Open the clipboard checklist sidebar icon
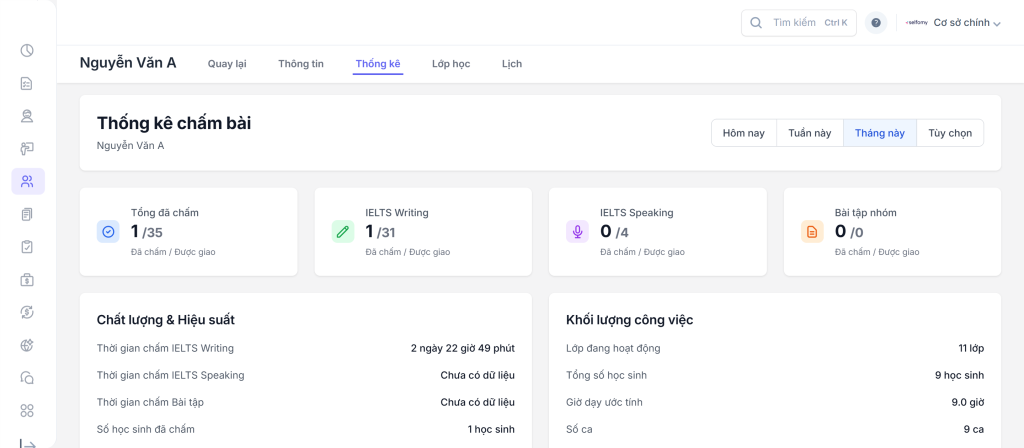The width and height of the screenshot is (1024, 448). [x=27, y=246]
